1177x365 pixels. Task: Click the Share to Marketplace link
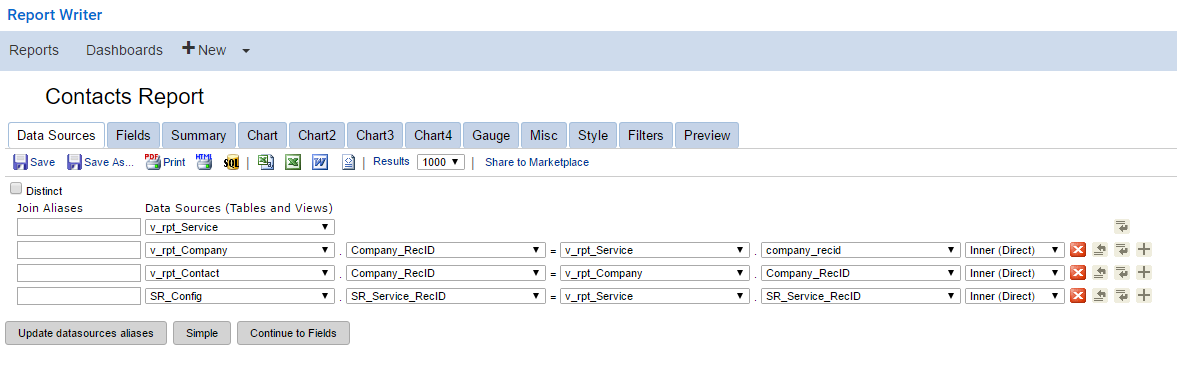537,162
